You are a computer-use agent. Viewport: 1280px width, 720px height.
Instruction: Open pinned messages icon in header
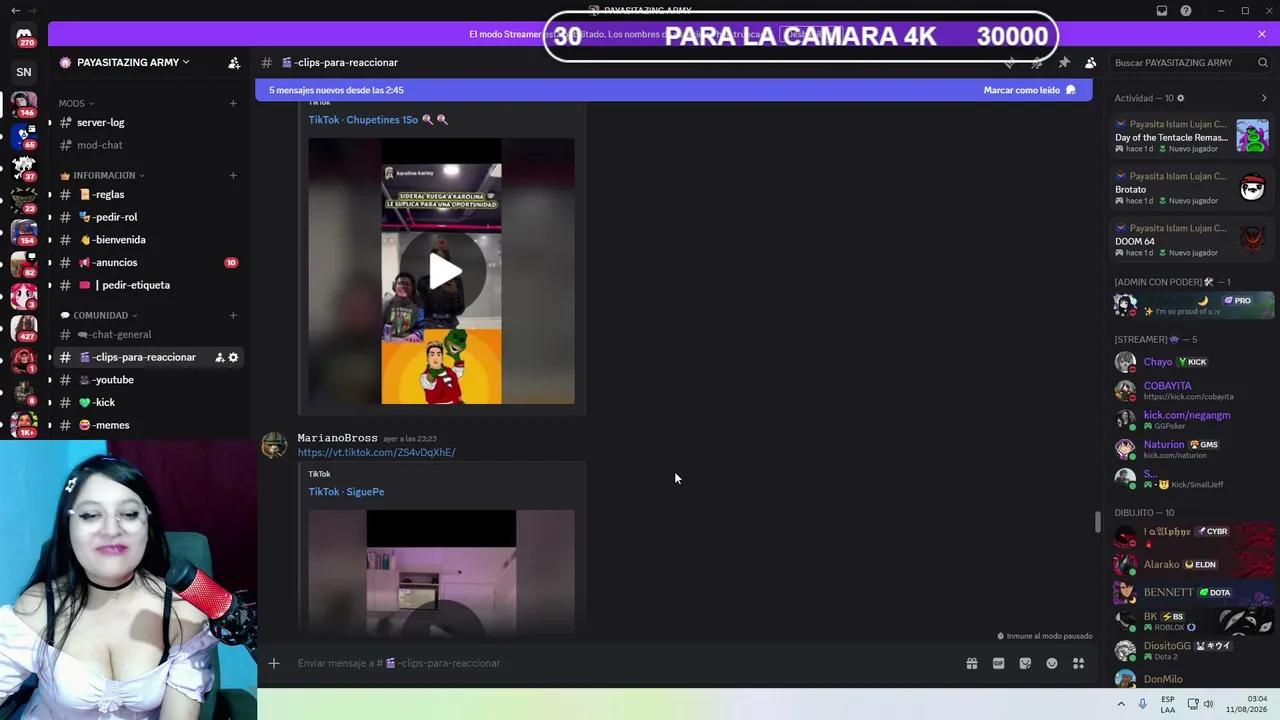pyautogui.click(x=1064, y=62)
